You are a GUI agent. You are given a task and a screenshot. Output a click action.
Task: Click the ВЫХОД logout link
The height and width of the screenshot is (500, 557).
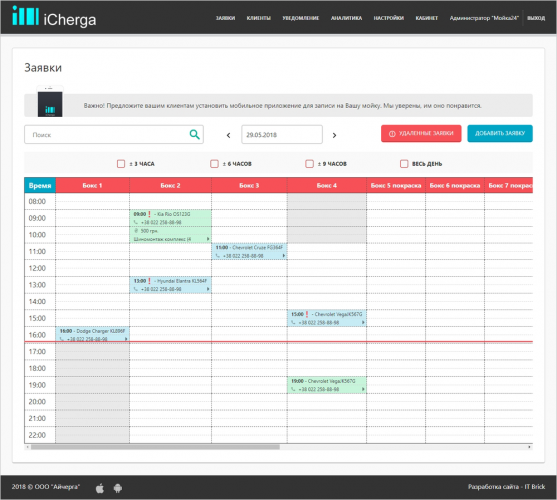[536, 18]
